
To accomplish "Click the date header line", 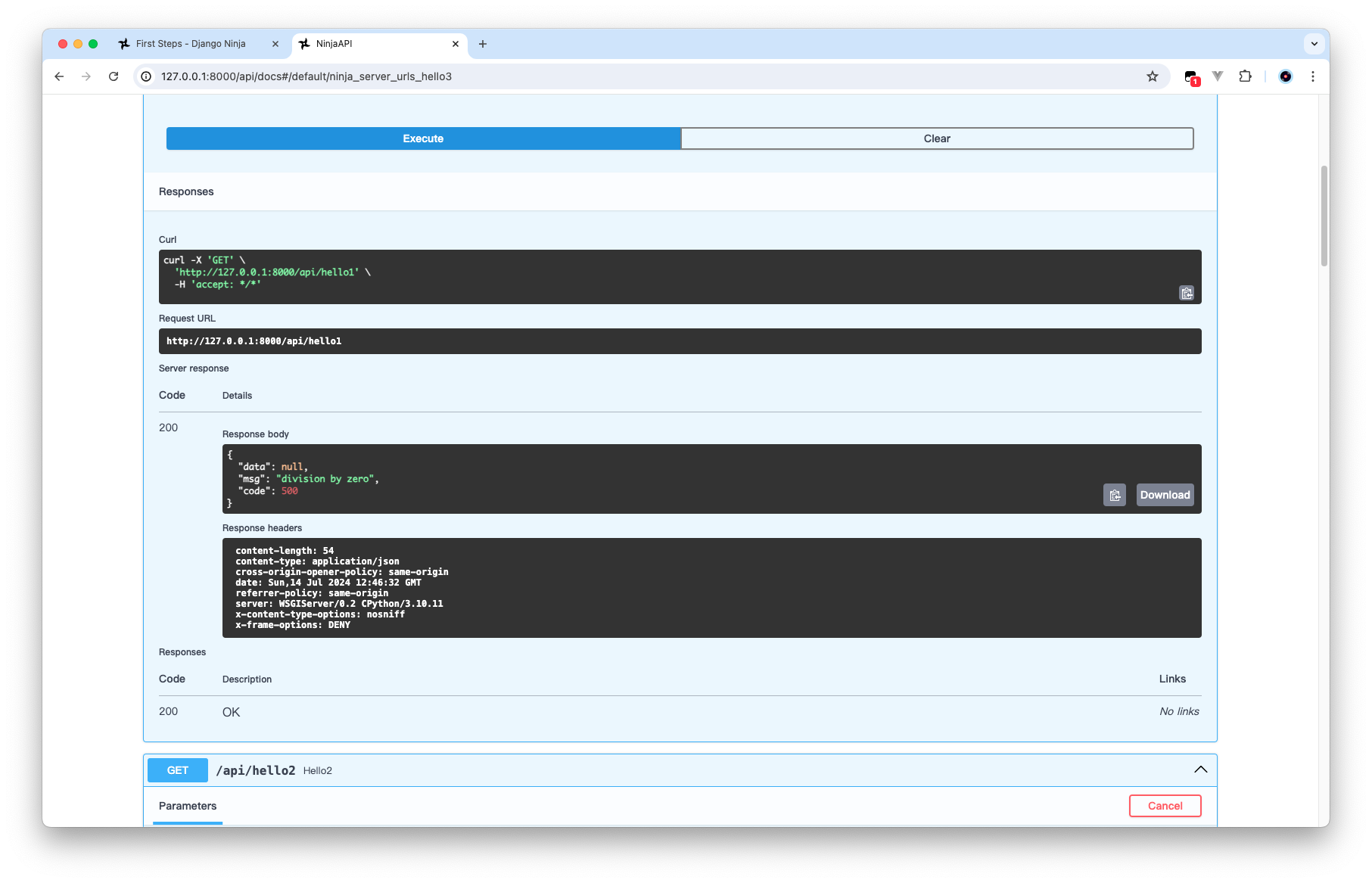I will click(x=328, y=583).
